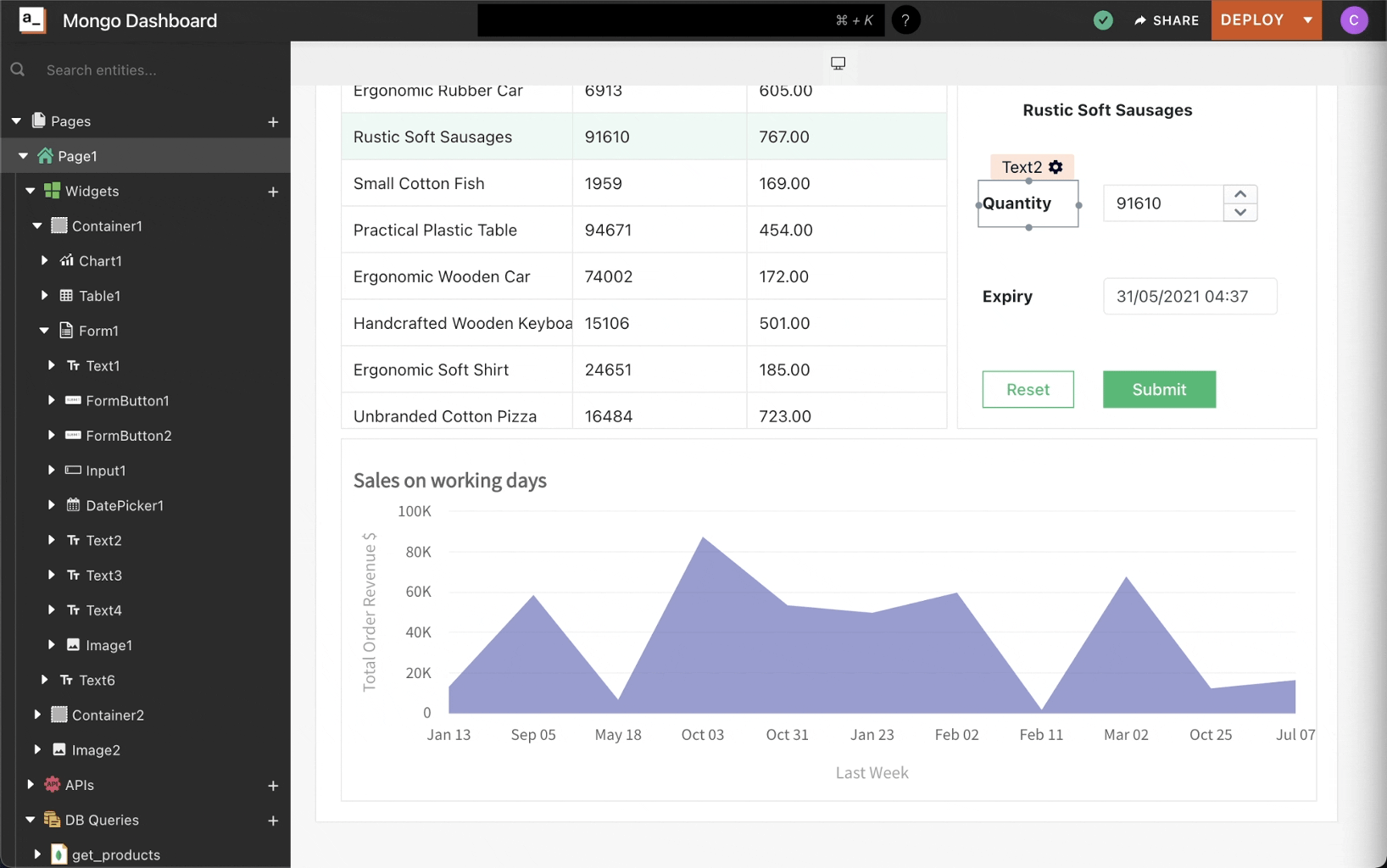Open the Deploy dropdown arrow

[x=1308, y=20]
